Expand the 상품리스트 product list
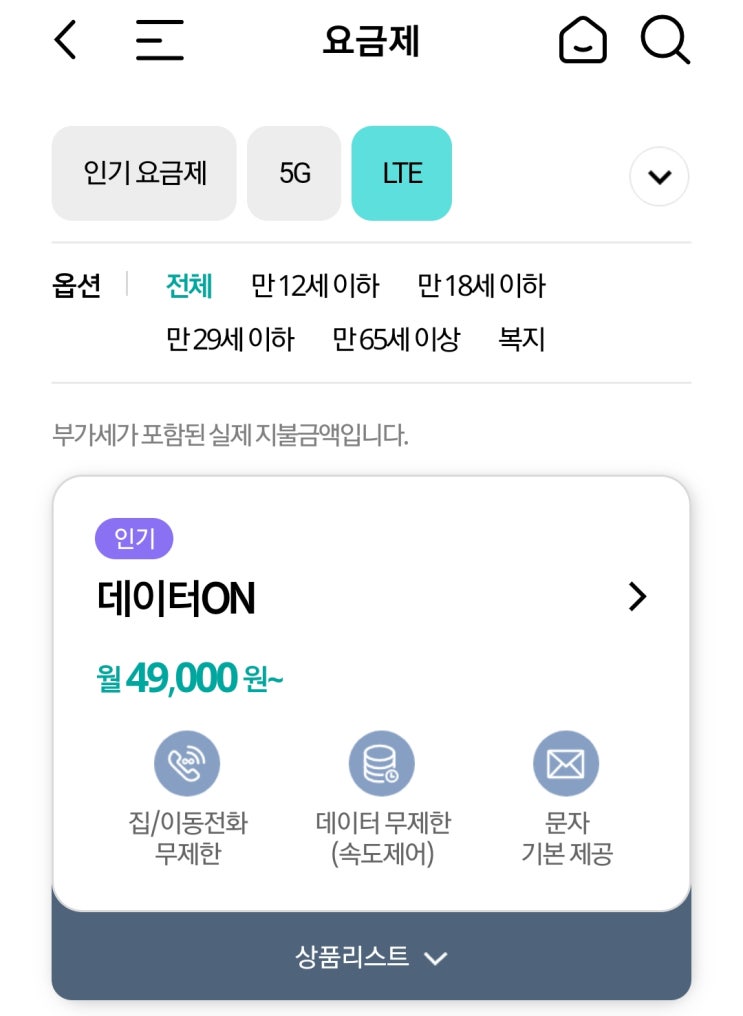 pos(371,957)
